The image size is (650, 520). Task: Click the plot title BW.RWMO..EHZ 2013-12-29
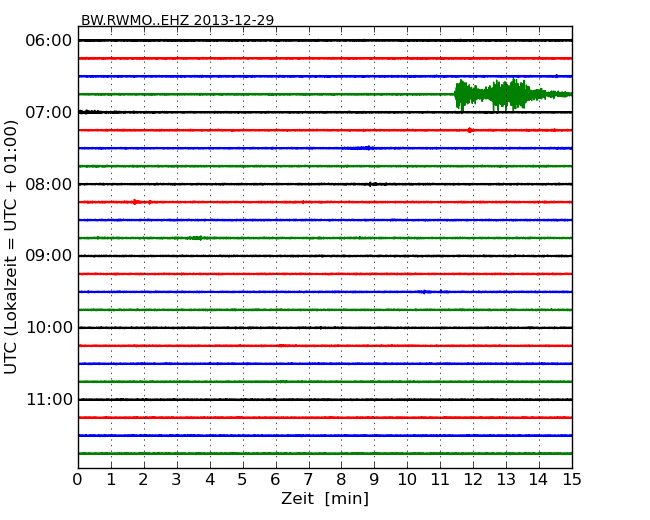click(x=177, y=20)
